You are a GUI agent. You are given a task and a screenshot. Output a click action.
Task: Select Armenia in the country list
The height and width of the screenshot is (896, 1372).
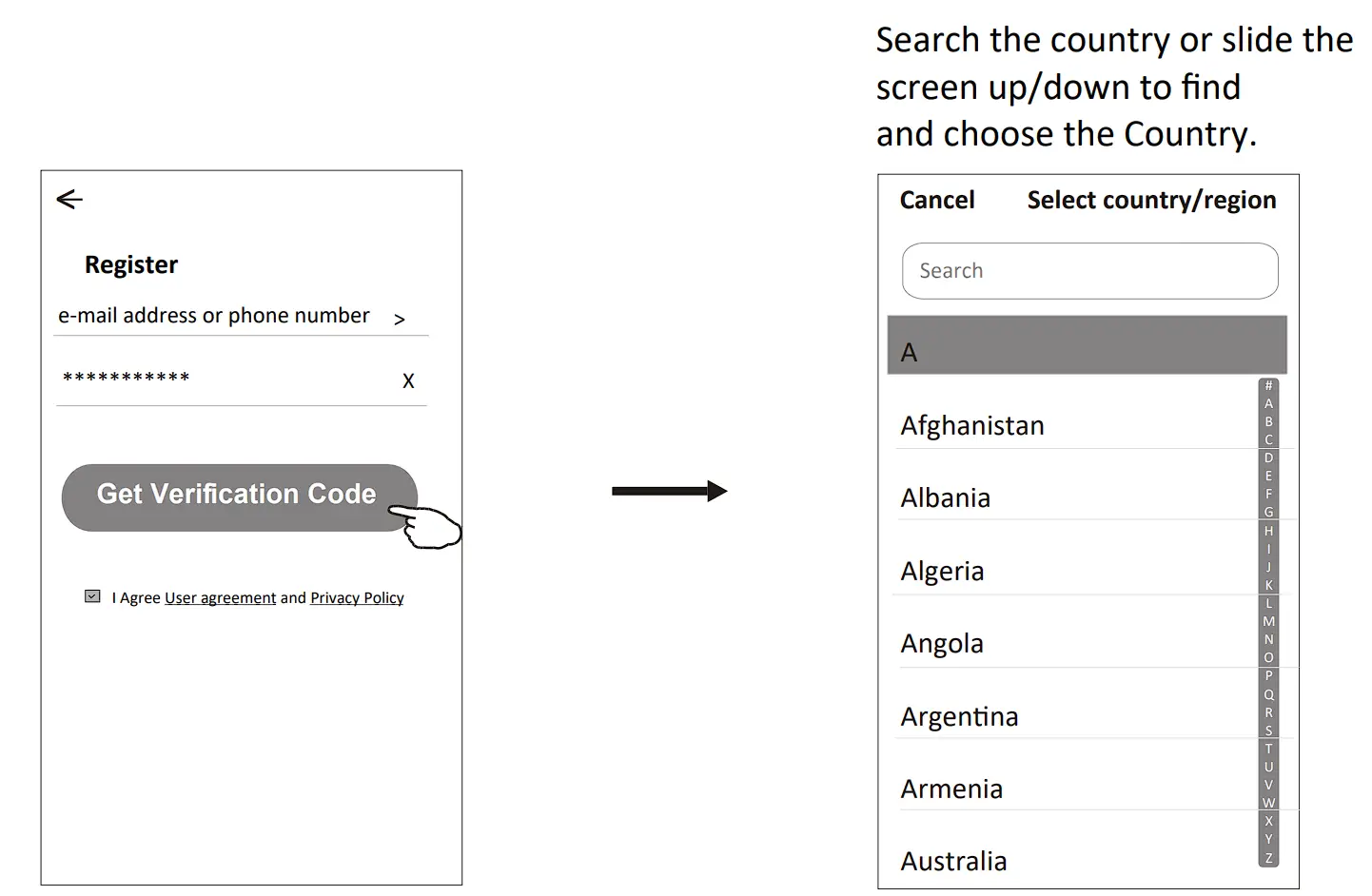click(951, 789)
